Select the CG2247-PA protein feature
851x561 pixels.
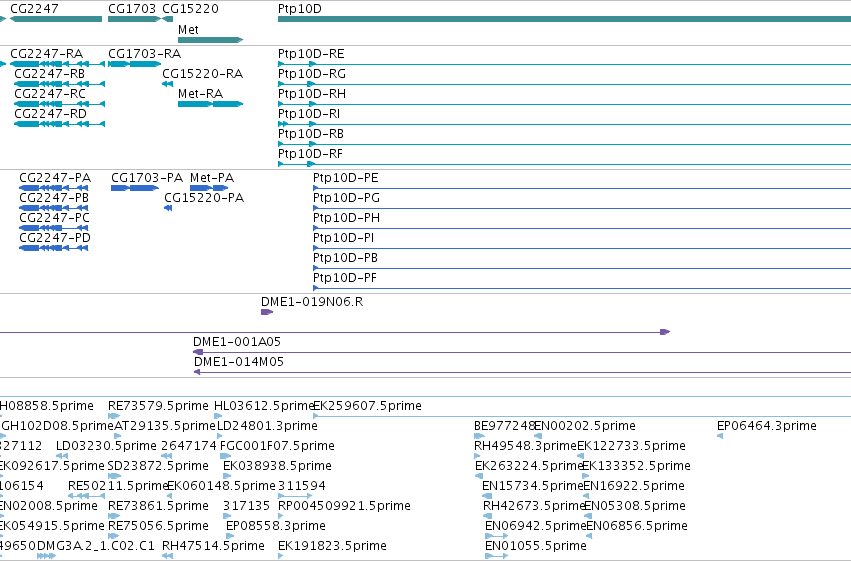click(54, 188)
